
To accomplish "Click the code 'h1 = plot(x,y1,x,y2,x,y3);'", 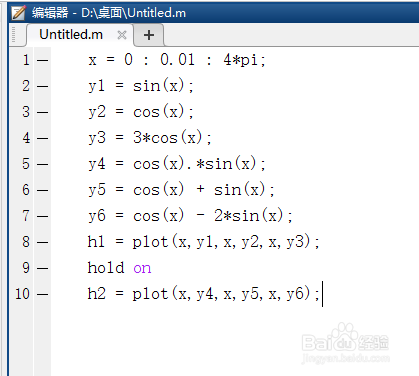I will pyautogui.click(x=203, y=242).
